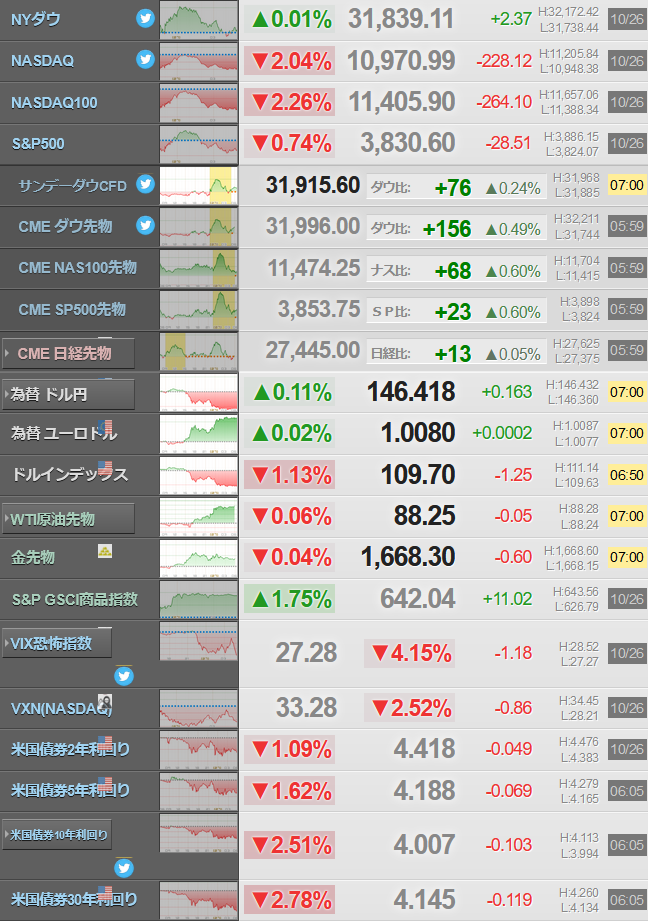Screen dimensions: 648x921
Task: Open the VIX恐怖指数 mini chart
Action: (x=199, y=641)
